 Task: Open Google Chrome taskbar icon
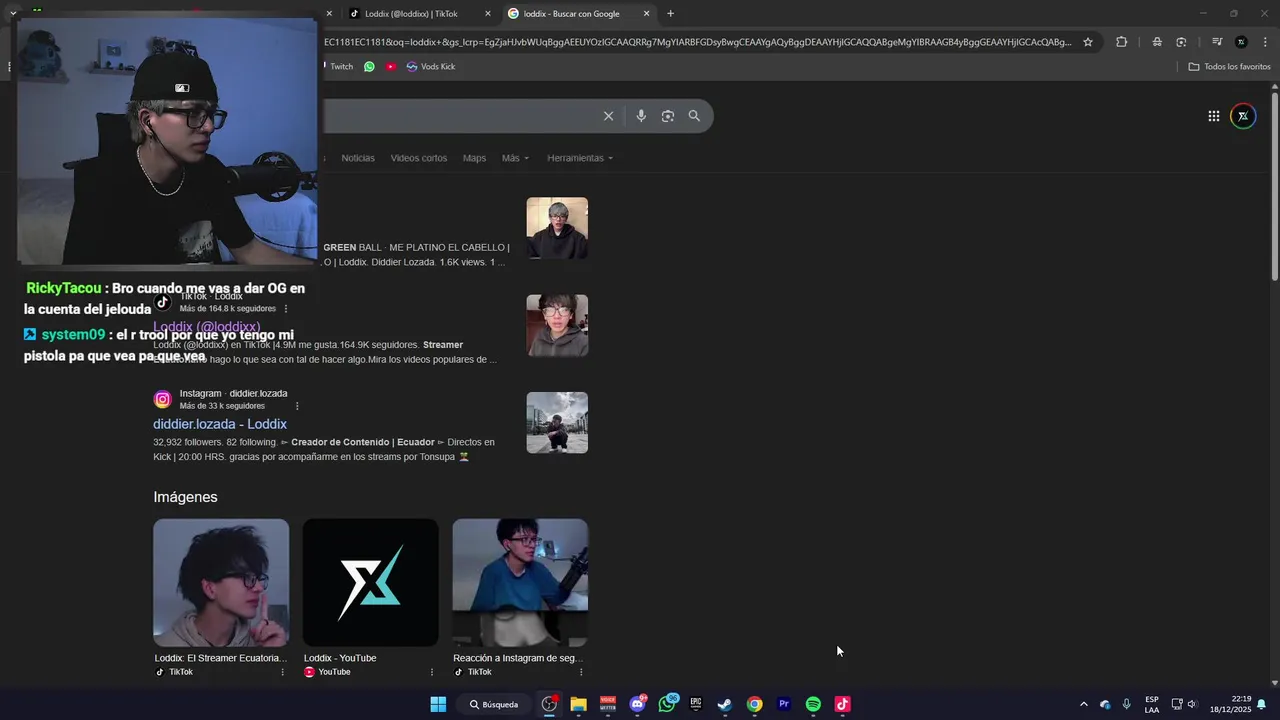755,704
